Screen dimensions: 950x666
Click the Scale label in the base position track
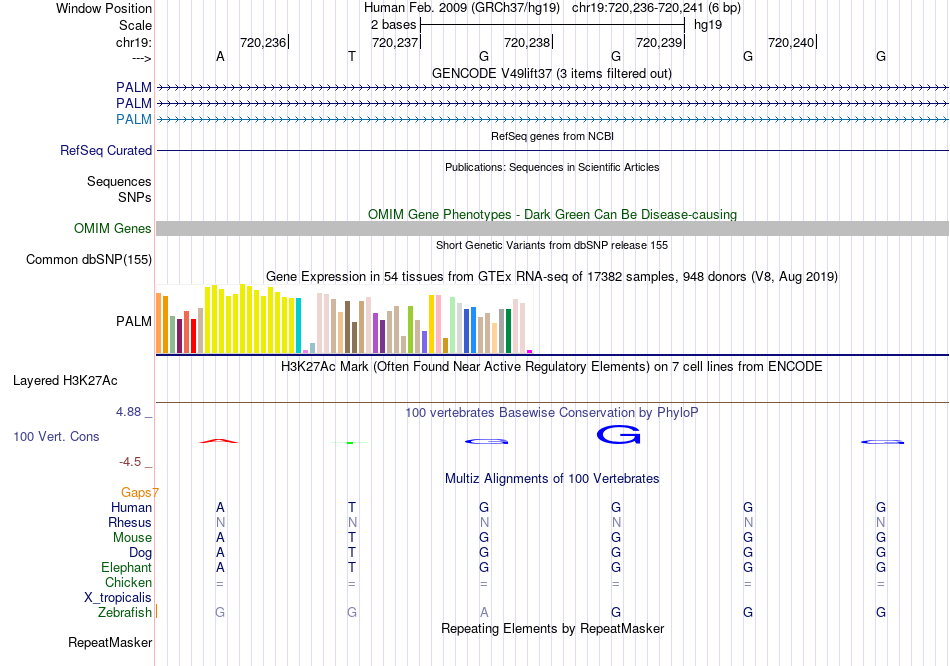135,25
